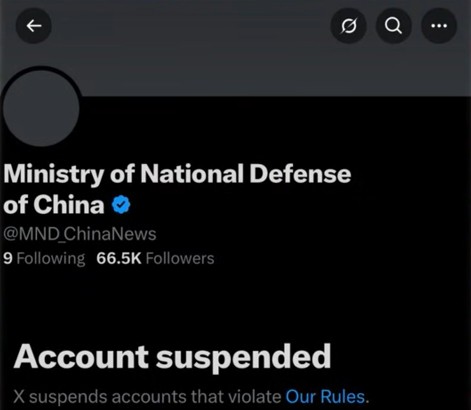This screenshot has width=471, height=410.
Task: Click 'of China' in the profile name
Action: coord(54,204)
